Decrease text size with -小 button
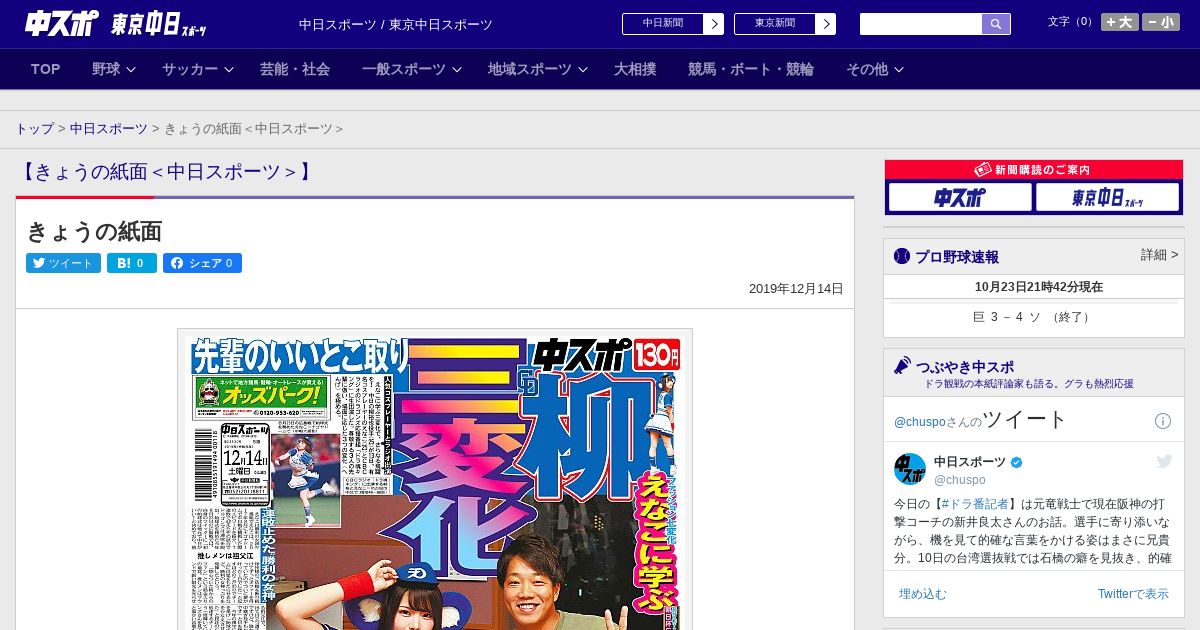This screenshot has width=1200, height=630. click(1161, 22)
